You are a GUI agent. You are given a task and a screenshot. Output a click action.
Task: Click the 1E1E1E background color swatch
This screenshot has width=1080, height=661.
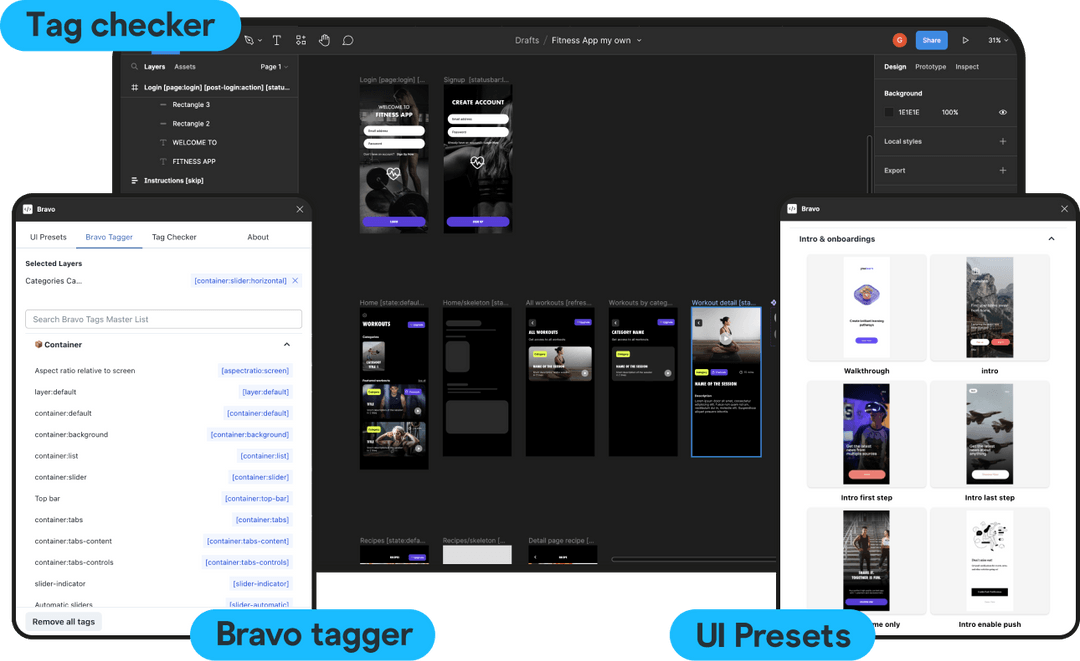tap(889, 112)
